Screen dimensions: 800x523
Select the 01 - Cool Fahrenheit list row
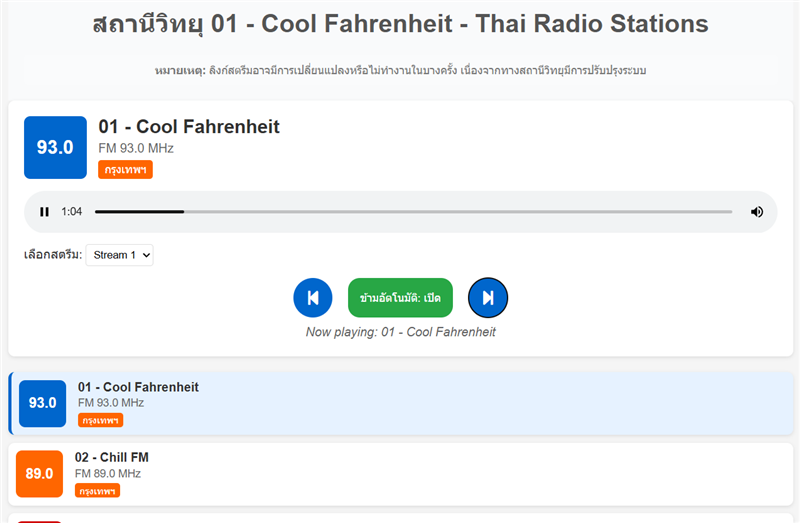coord(401,404)
